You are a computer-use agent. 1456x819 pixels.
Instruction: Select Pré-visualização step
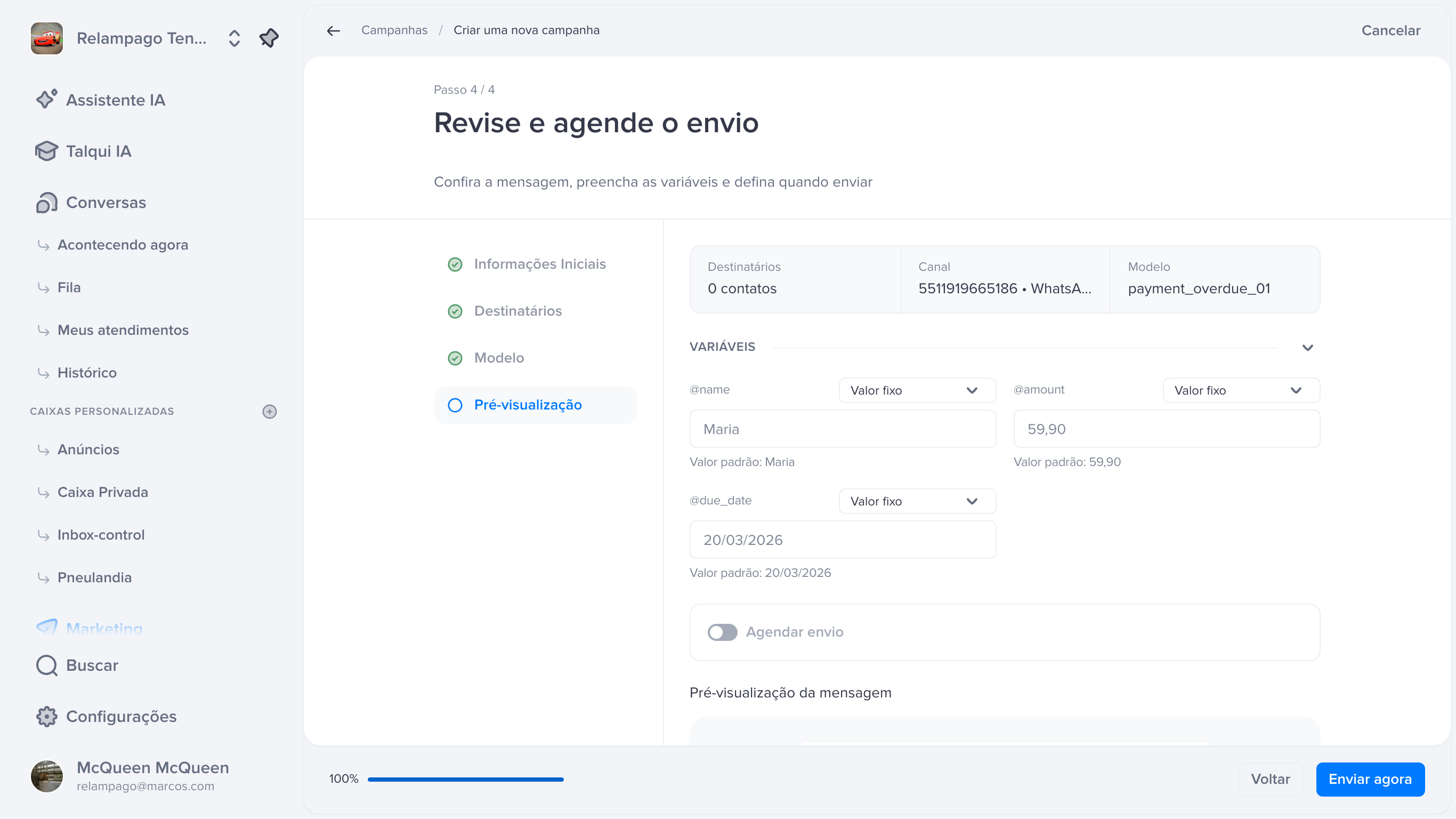coord(536,405)
